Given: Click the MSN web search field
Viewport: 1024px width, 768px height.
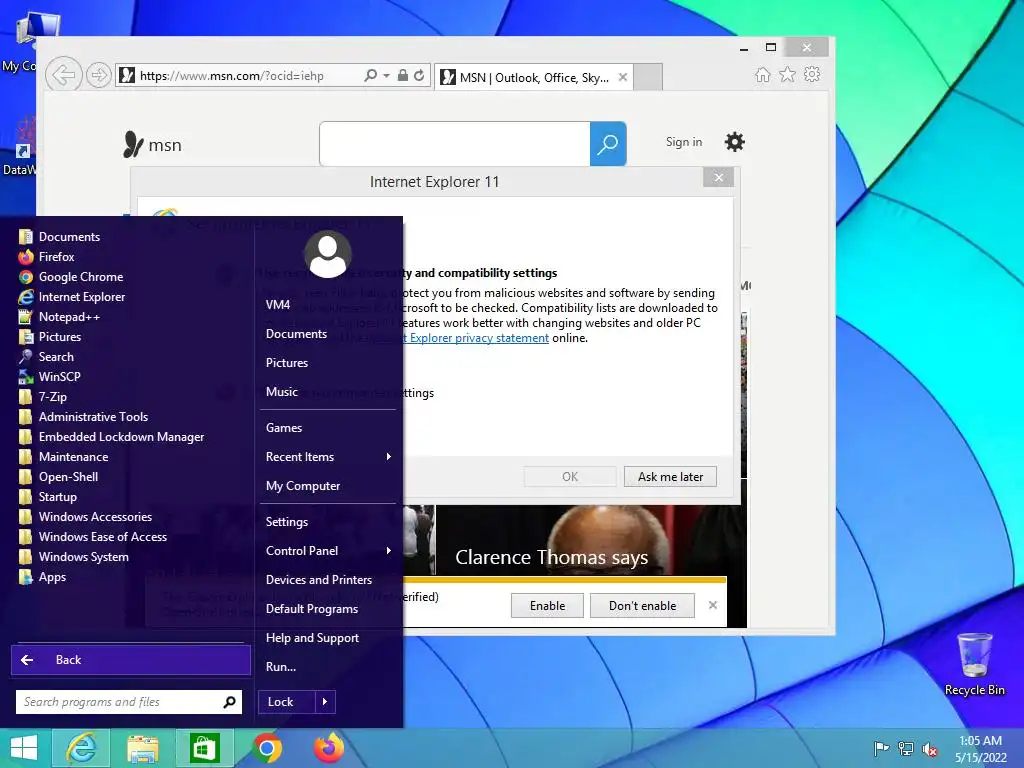Looking at the screenshot, I should click(x=455, y=144).
